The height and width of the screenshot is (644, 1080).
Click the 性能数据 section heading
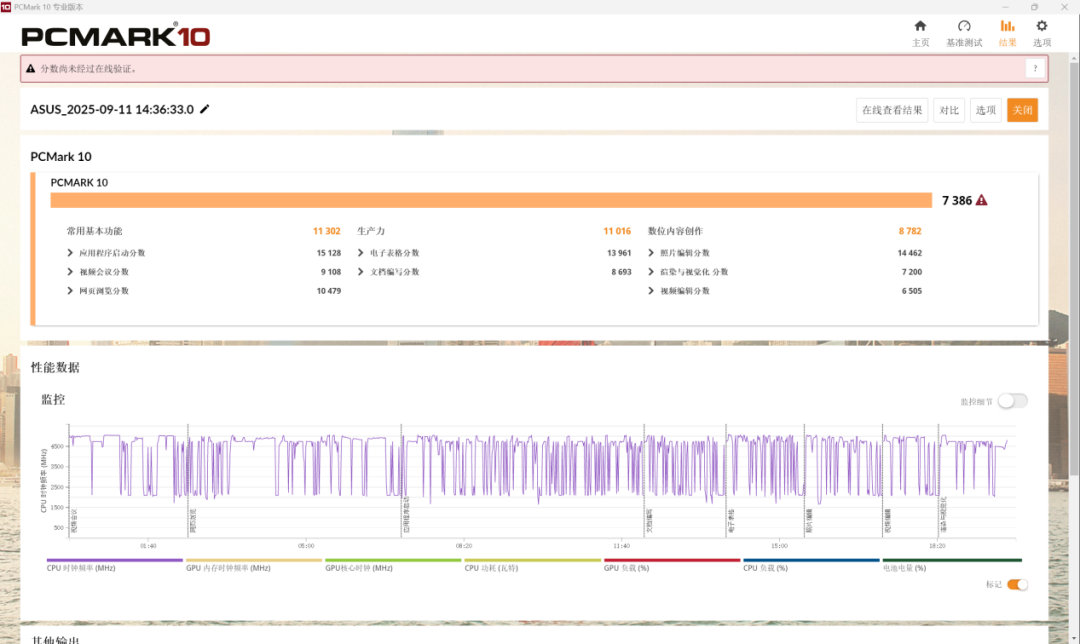pyautogui.click(x=55, y=367)
